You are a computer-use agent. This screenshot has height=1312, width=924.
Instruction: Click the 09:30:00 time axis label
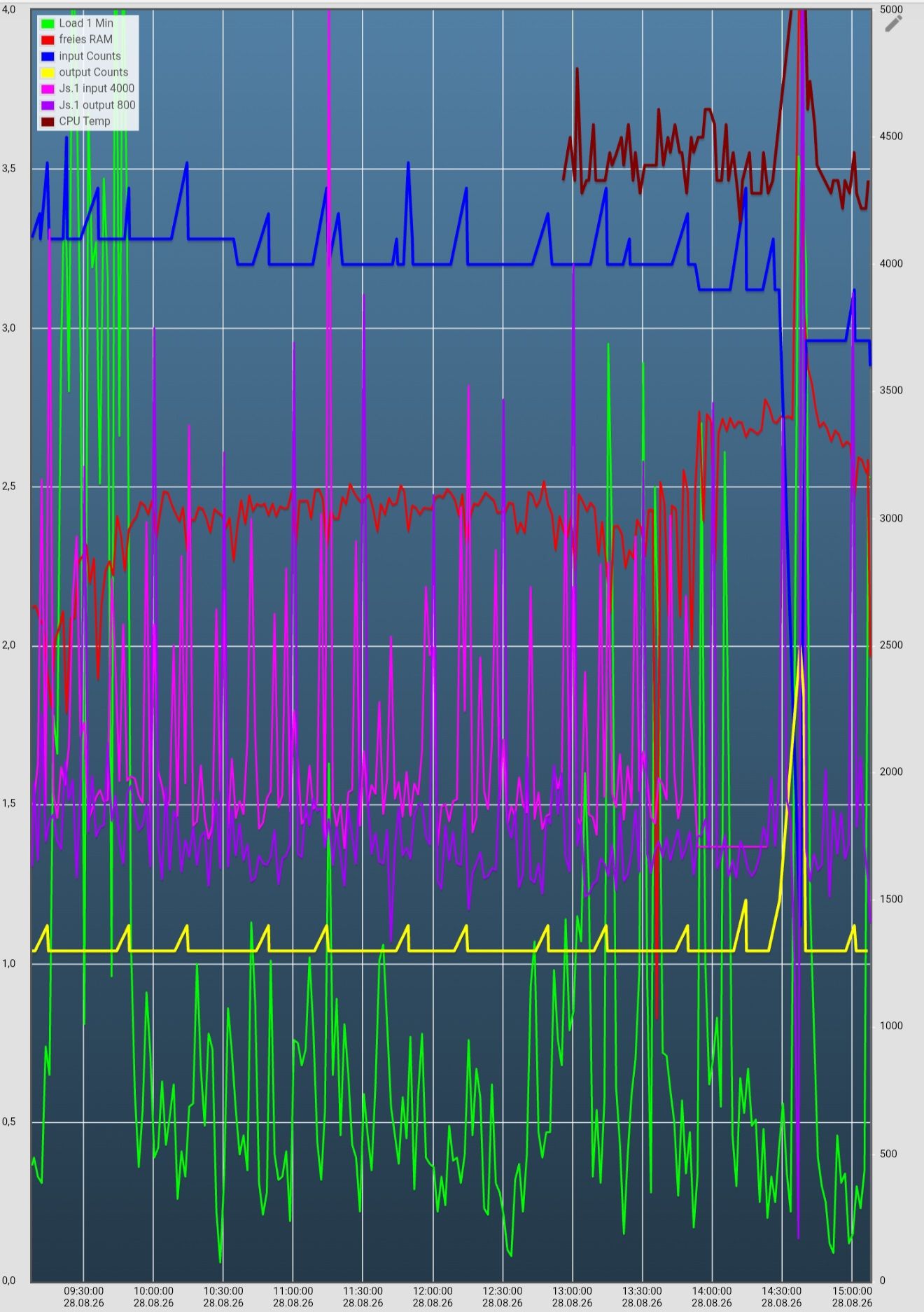coord(83,1297)
